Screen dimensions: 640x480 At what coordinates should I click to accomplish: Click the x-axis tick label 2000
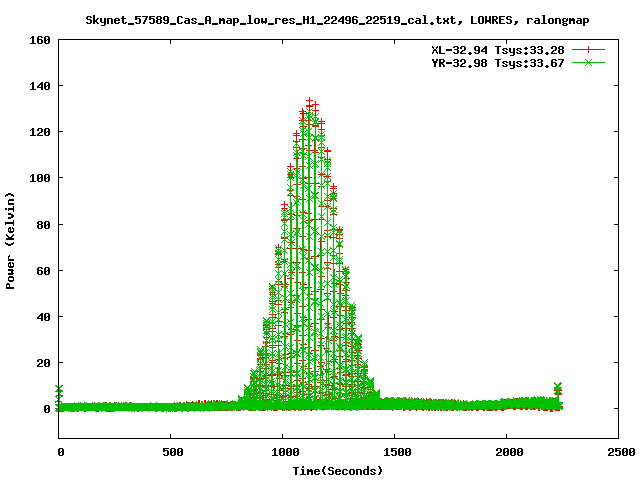click(x=509, y=452)
